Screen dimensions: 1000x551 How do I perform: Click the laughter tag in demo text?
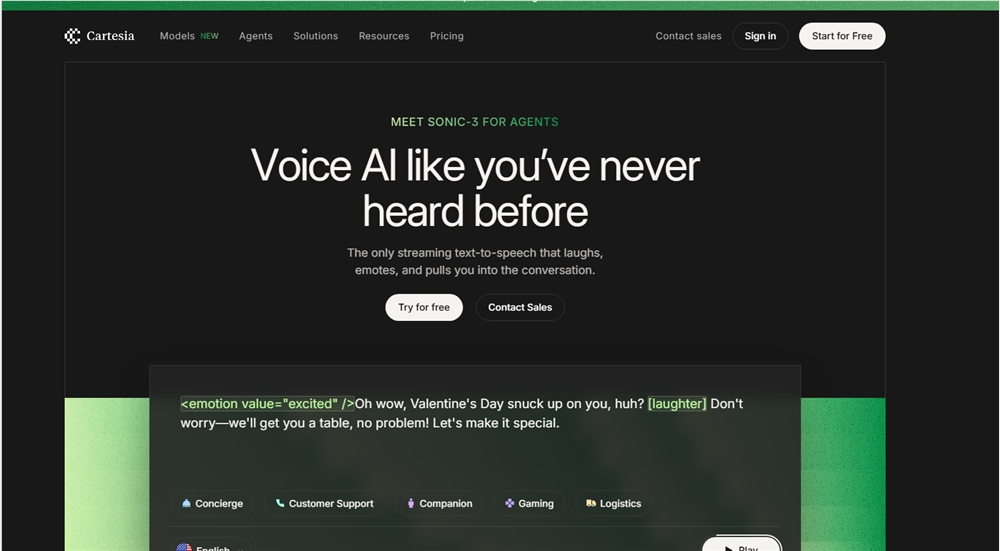[677, 404]
